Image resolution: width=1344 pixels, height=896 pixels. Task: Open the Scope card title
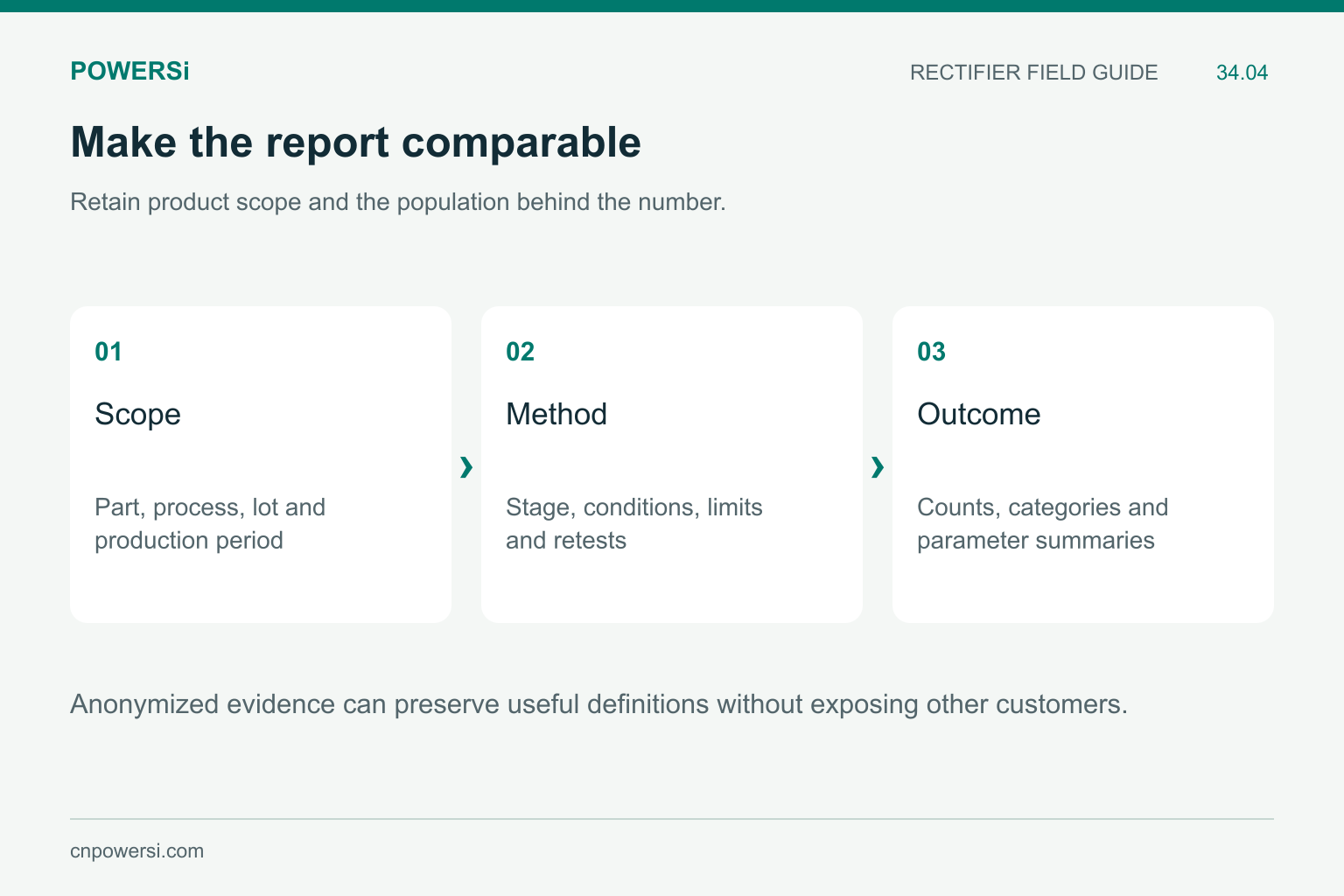(x=137, y=414)
